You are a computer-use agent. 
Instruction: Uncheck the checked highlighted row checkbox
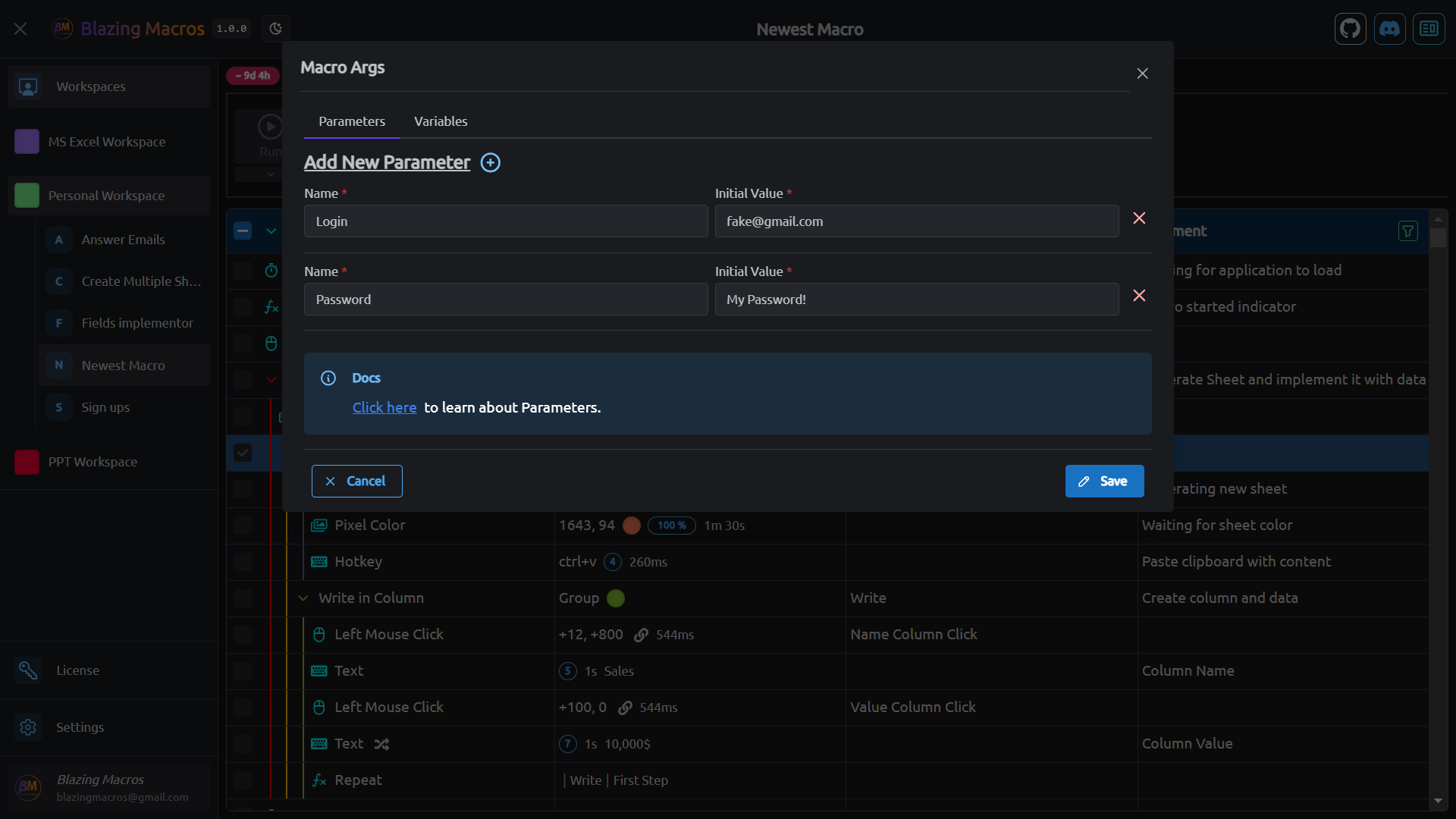pos(243,453)
